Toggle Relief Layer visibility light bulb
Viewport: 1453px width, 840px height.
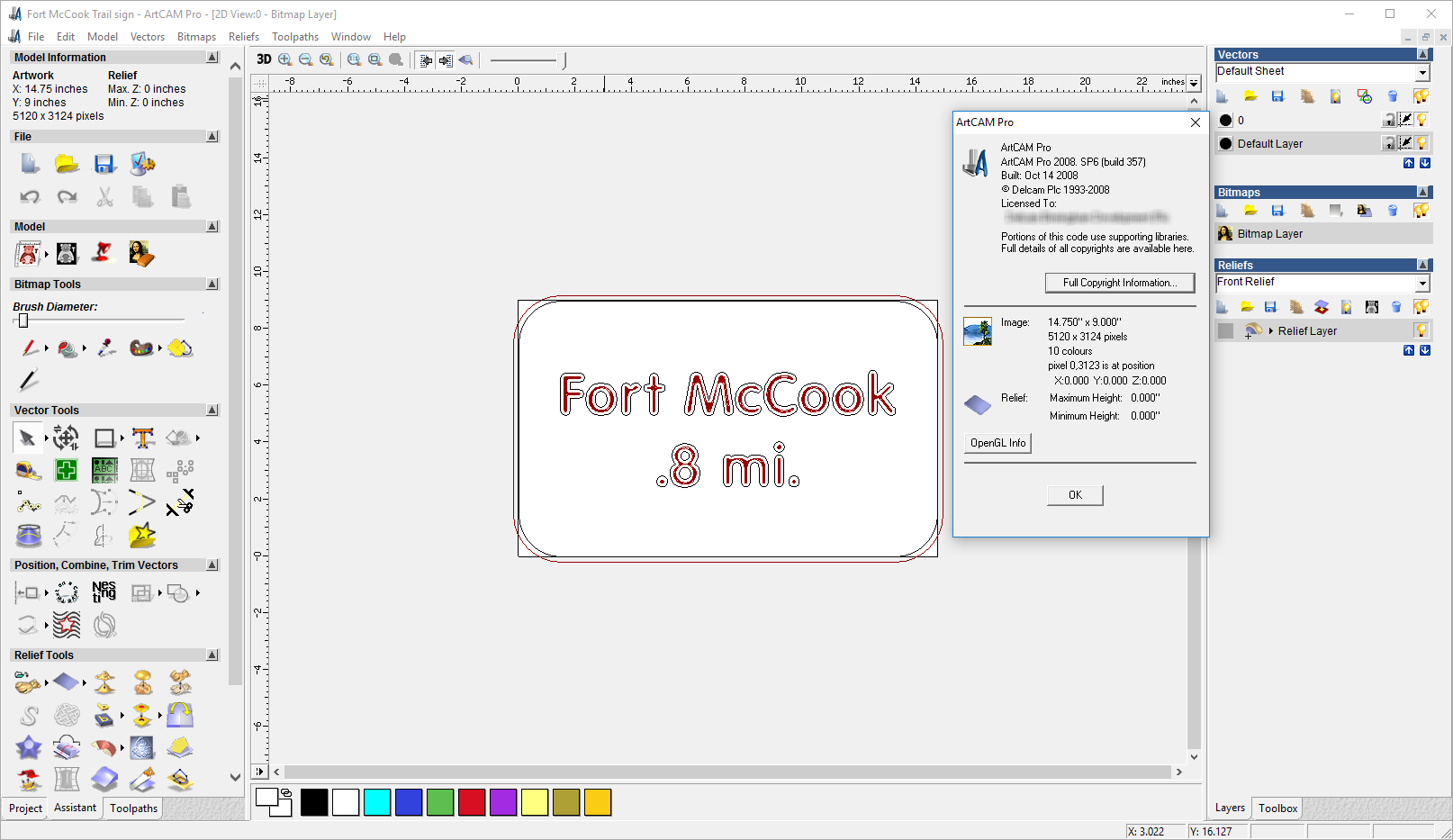click(x=1421, y=330)
